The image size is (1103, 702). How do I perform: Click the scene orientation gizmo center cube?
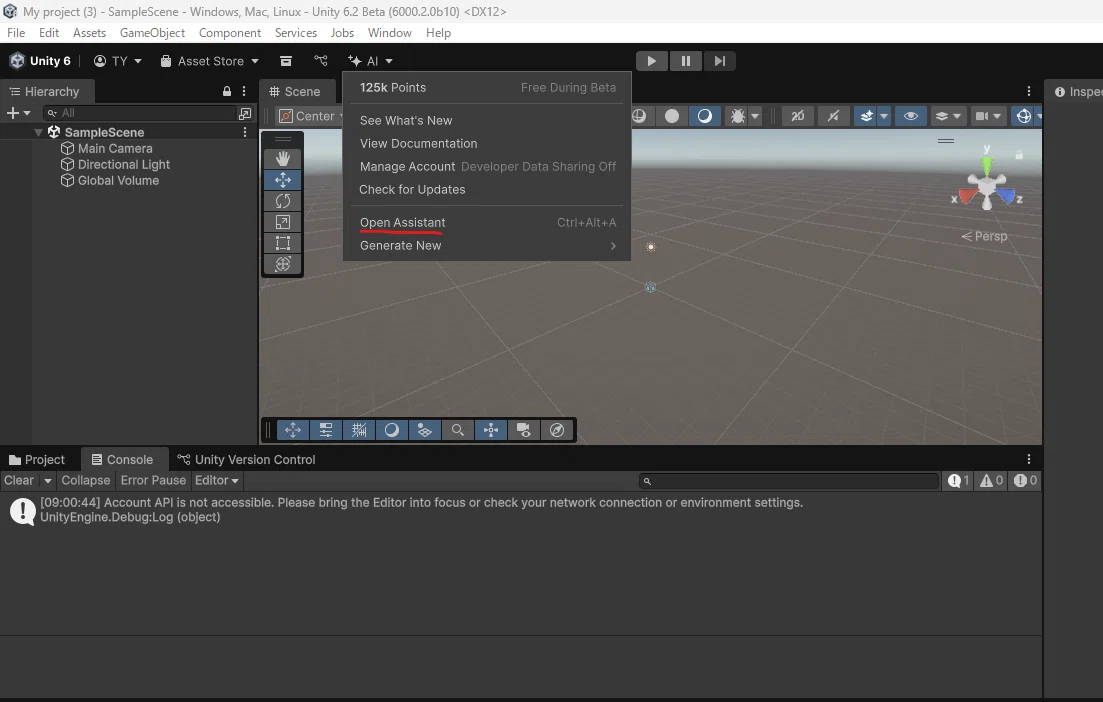tap(987, 186)
